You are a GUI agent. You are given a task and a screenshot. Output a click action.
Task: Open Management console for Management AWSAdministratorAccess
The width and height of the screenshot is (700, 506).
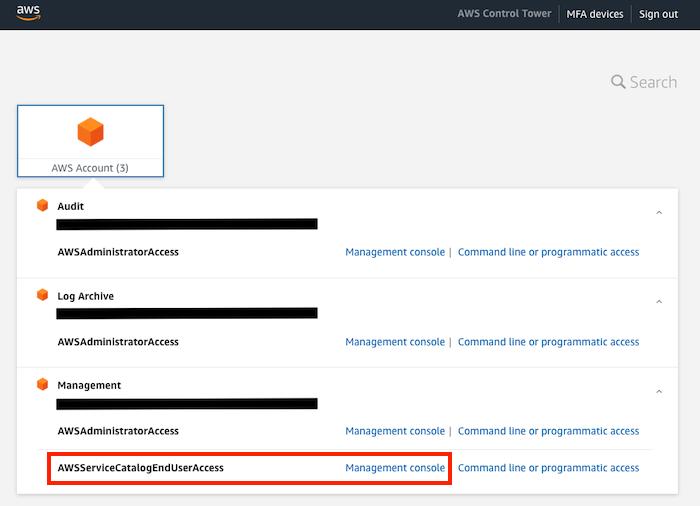395,431
